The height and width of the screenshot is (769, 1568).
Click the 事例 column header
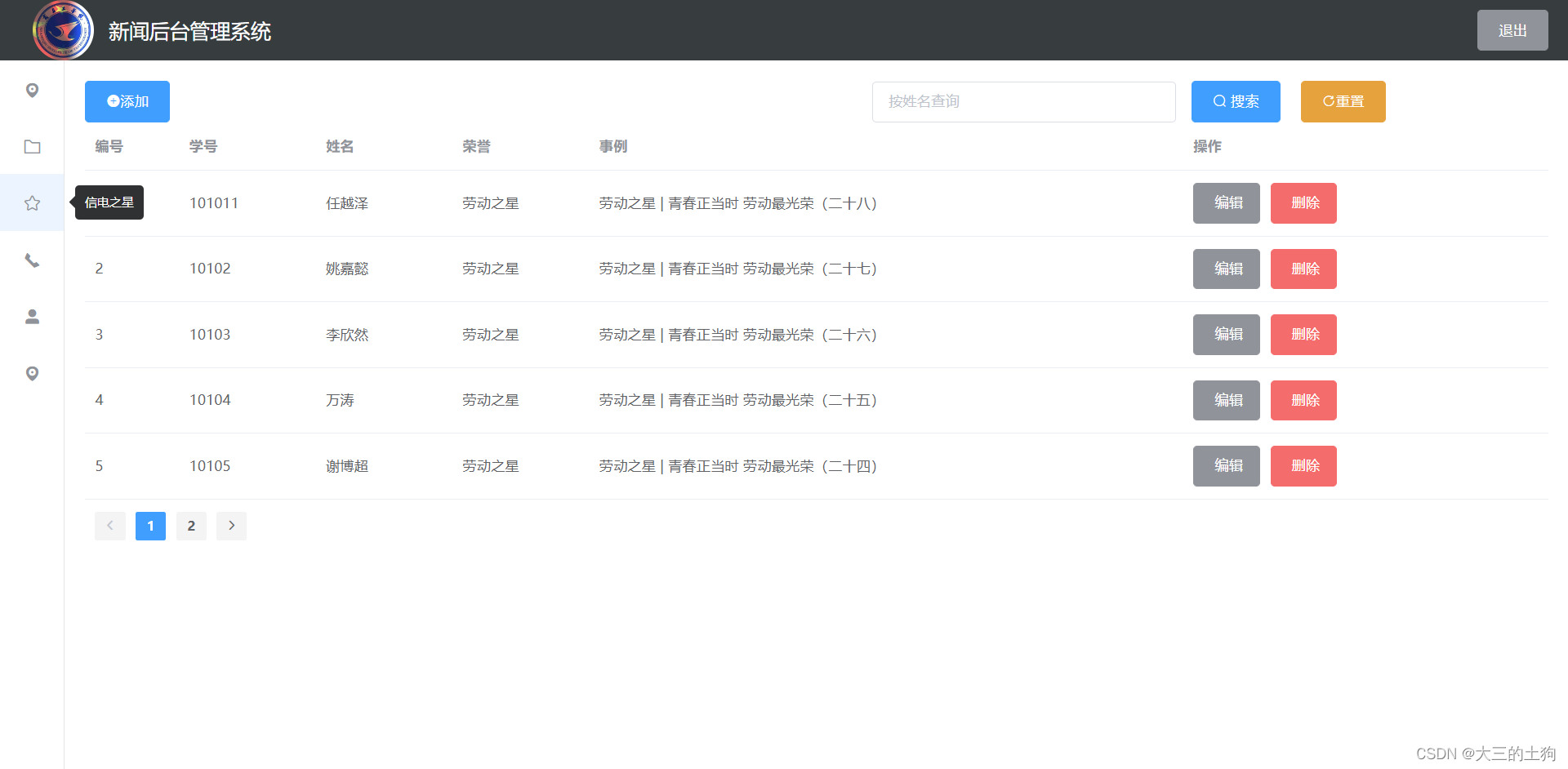click(x=612, y=146)
